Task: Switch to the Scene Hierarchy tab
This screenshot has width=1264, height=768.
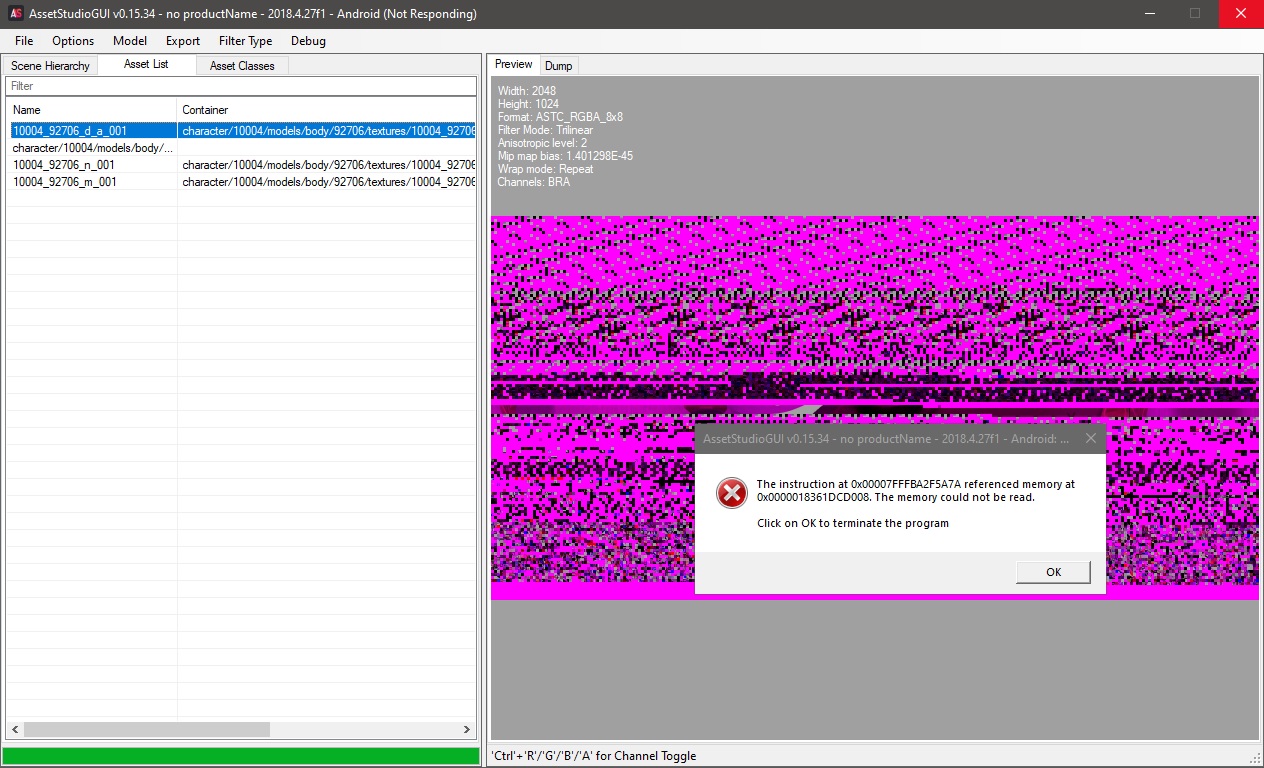Action: click(x=50, y=65)
